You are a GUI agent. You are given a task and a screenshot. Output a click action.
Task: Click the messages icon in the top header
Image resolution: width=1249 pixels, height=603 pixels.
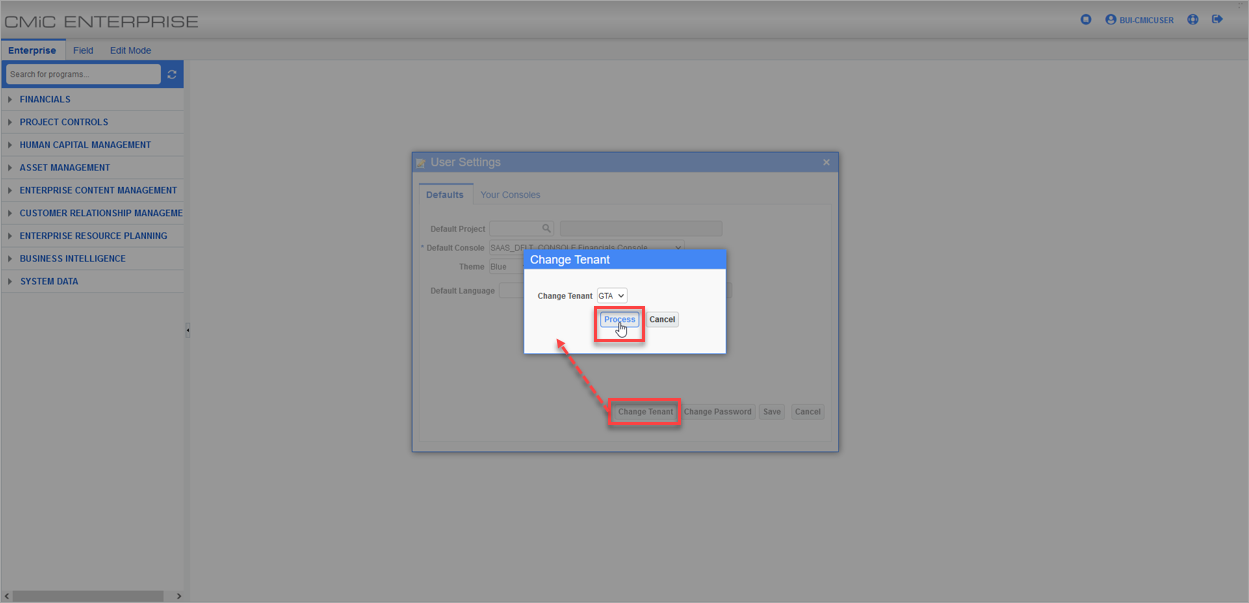(x=1086, y=20)
